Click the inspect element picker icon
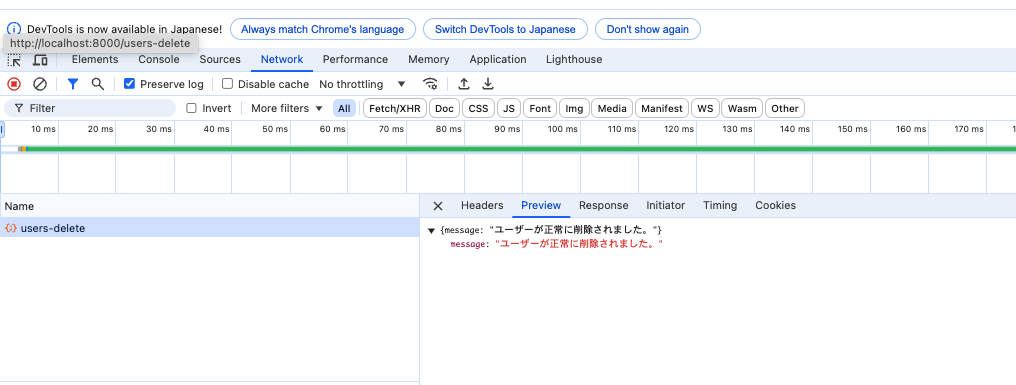The image size is (1016, 385). (x=14, y=60)
